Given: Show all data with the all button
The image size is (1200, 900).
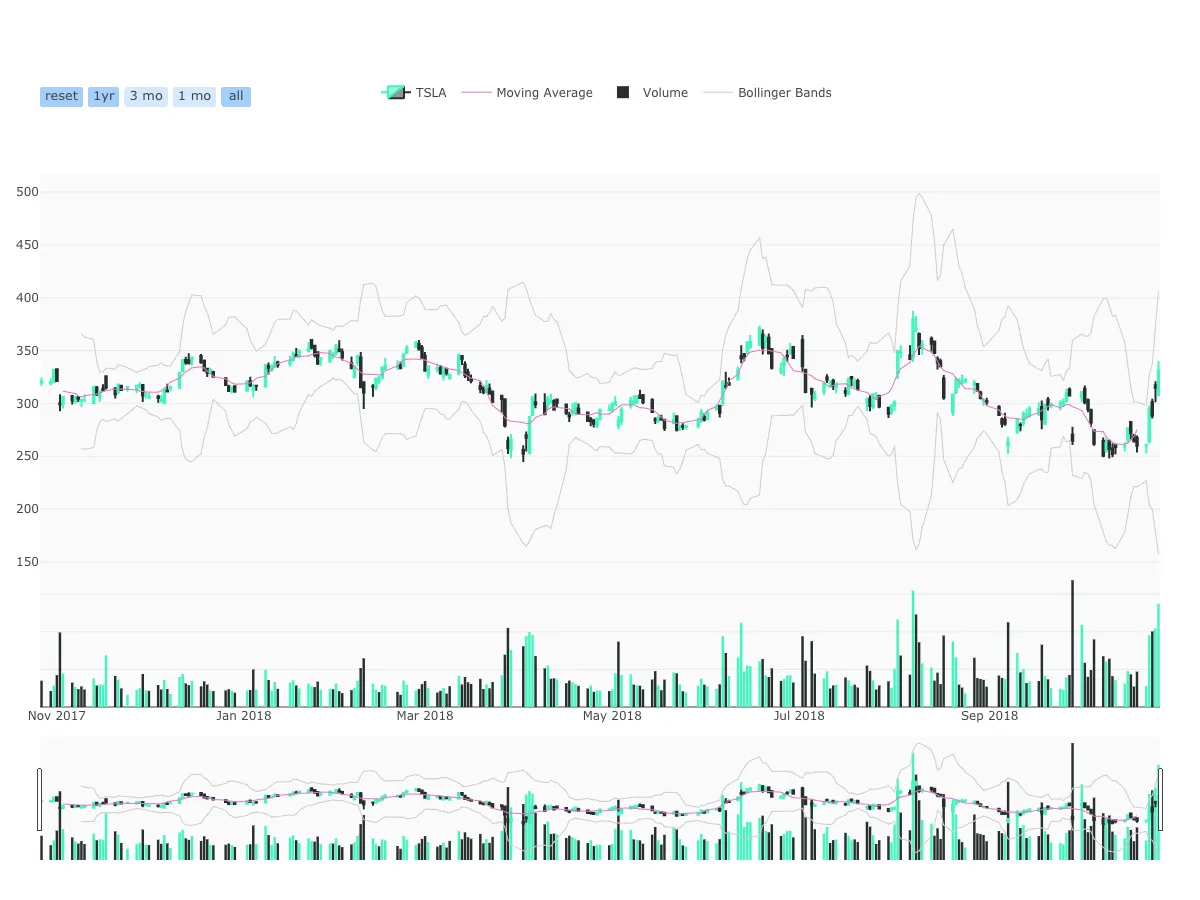Looking at the screenshot, I should 236,96.
